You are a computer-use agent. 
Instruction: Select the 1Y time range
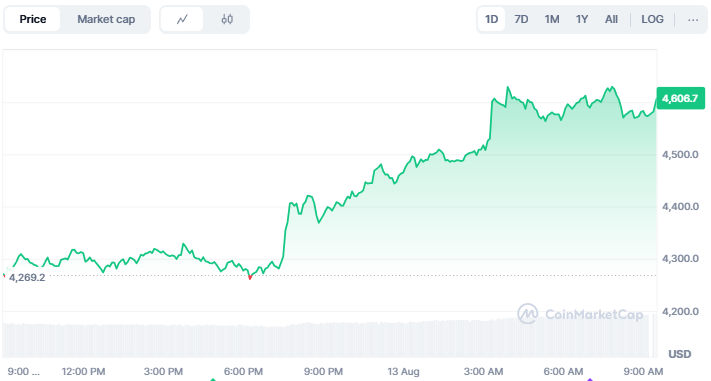(582, 20)
